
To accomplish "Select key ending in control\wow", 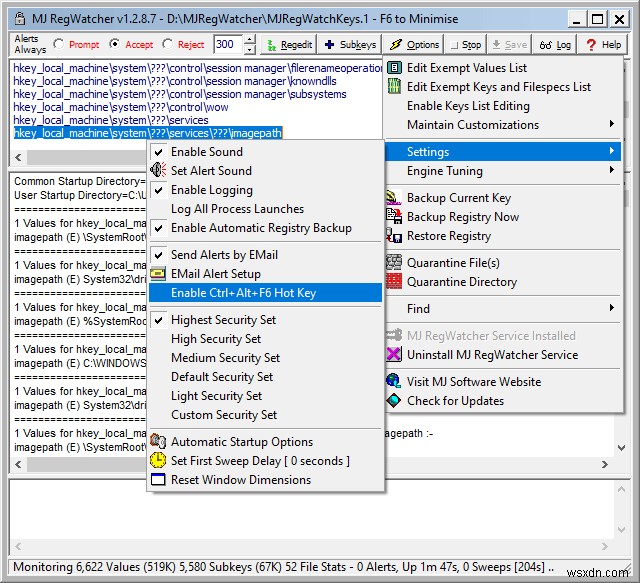I will pos(121,107).
